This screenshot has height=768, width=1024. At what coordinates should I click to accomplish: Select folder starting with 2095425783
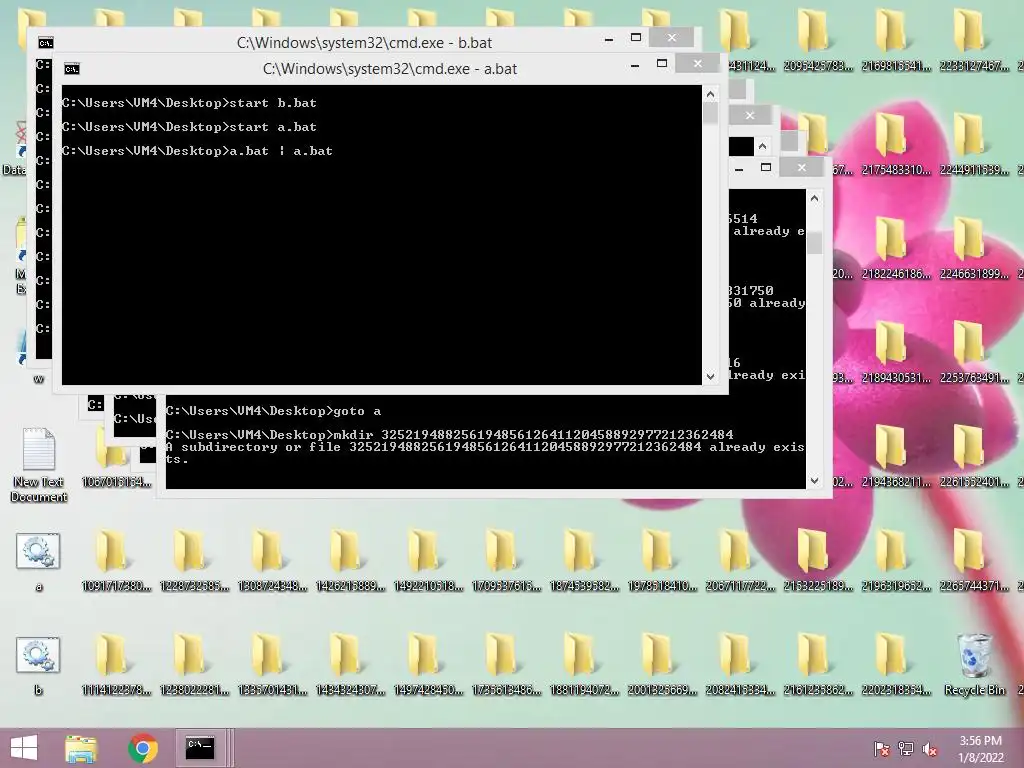pyautogui.click(x=818, y=40)
